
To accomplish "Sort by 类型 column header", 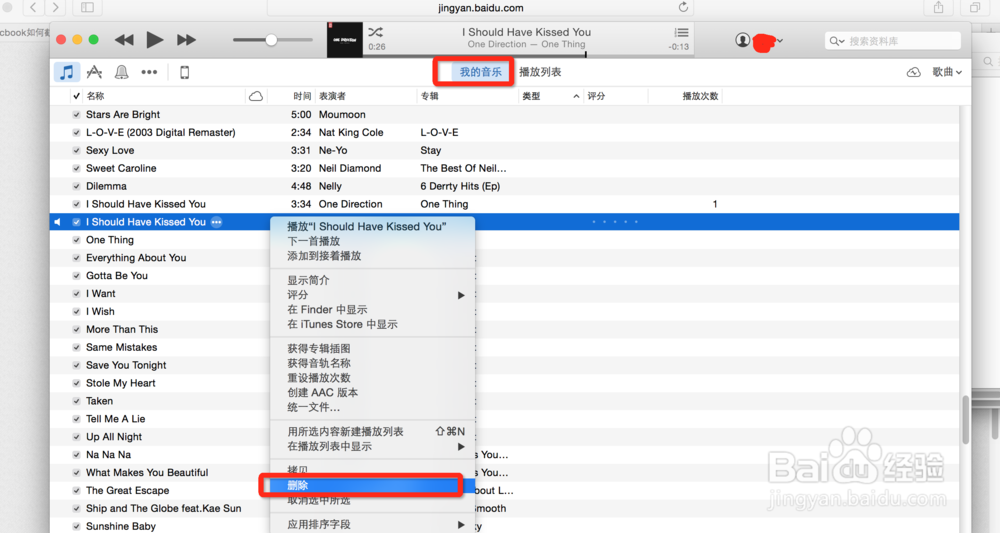I will tap(550, 96).
